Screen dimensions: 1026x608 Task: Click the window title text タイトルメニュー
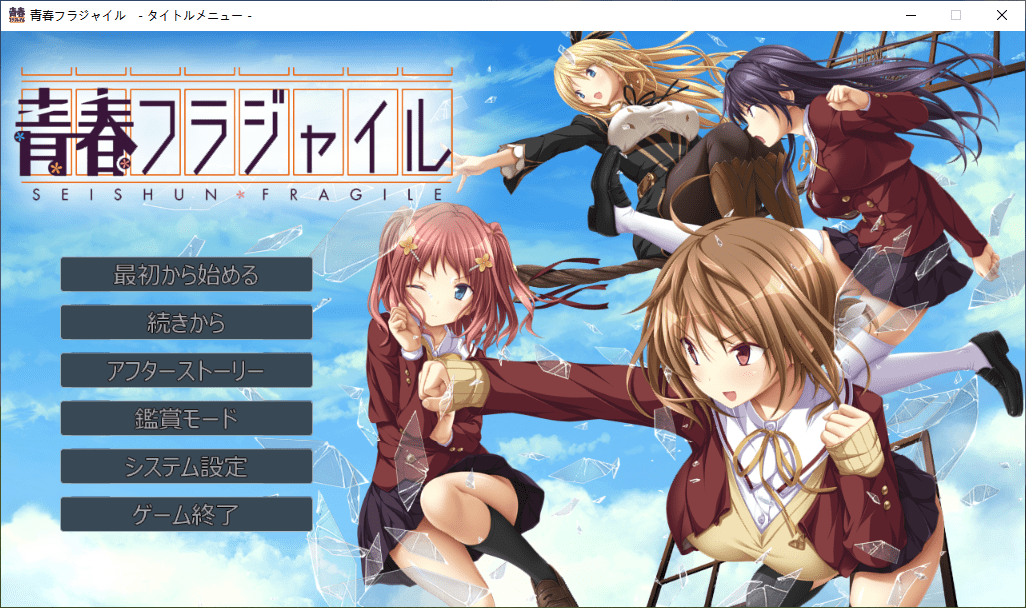[199, 15]
